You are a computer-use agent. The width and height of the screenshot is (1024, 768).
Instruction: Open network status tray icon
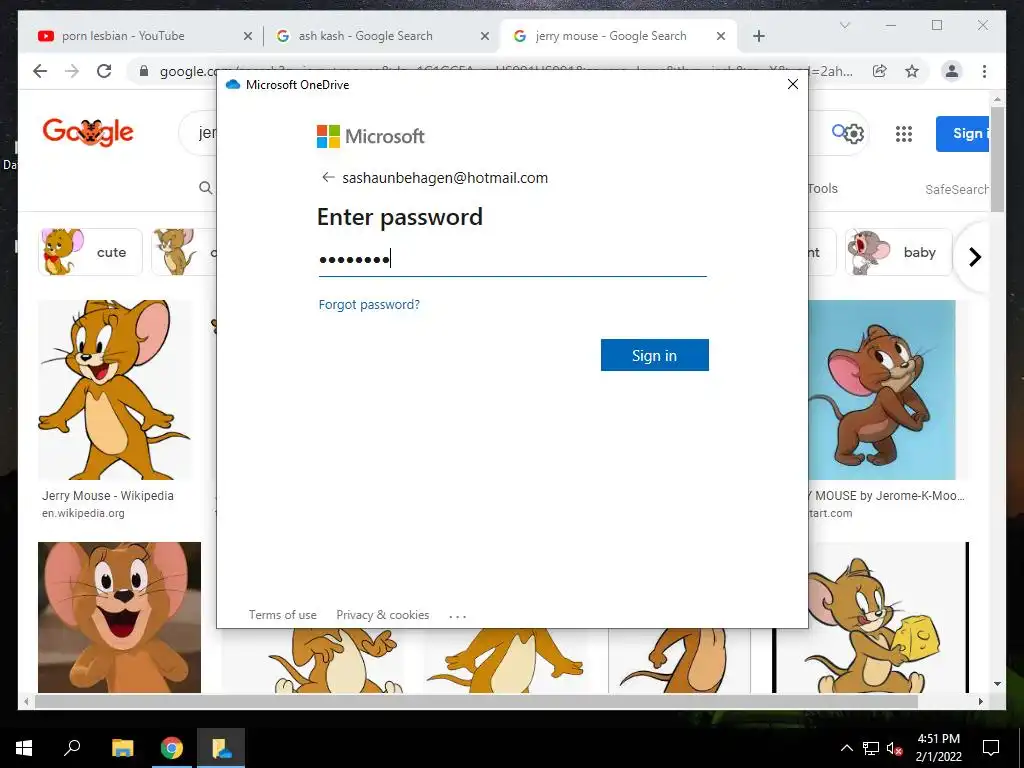[x=871, y=748]
